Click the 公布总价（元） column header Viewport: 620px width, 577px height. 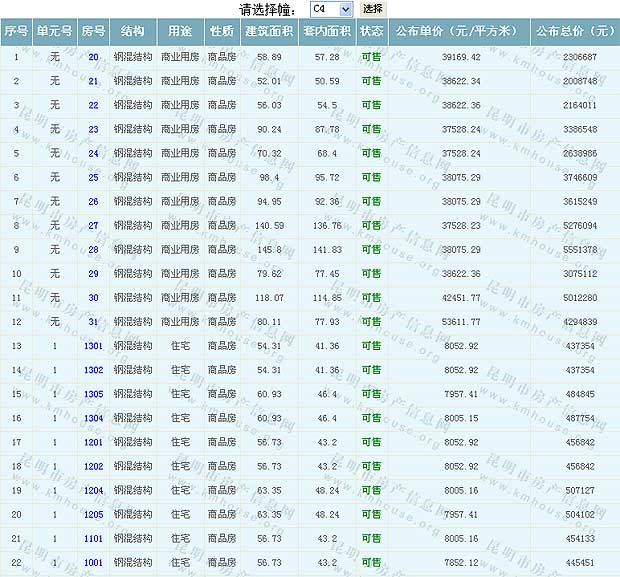pyautogui.click(x=574, y=31)
